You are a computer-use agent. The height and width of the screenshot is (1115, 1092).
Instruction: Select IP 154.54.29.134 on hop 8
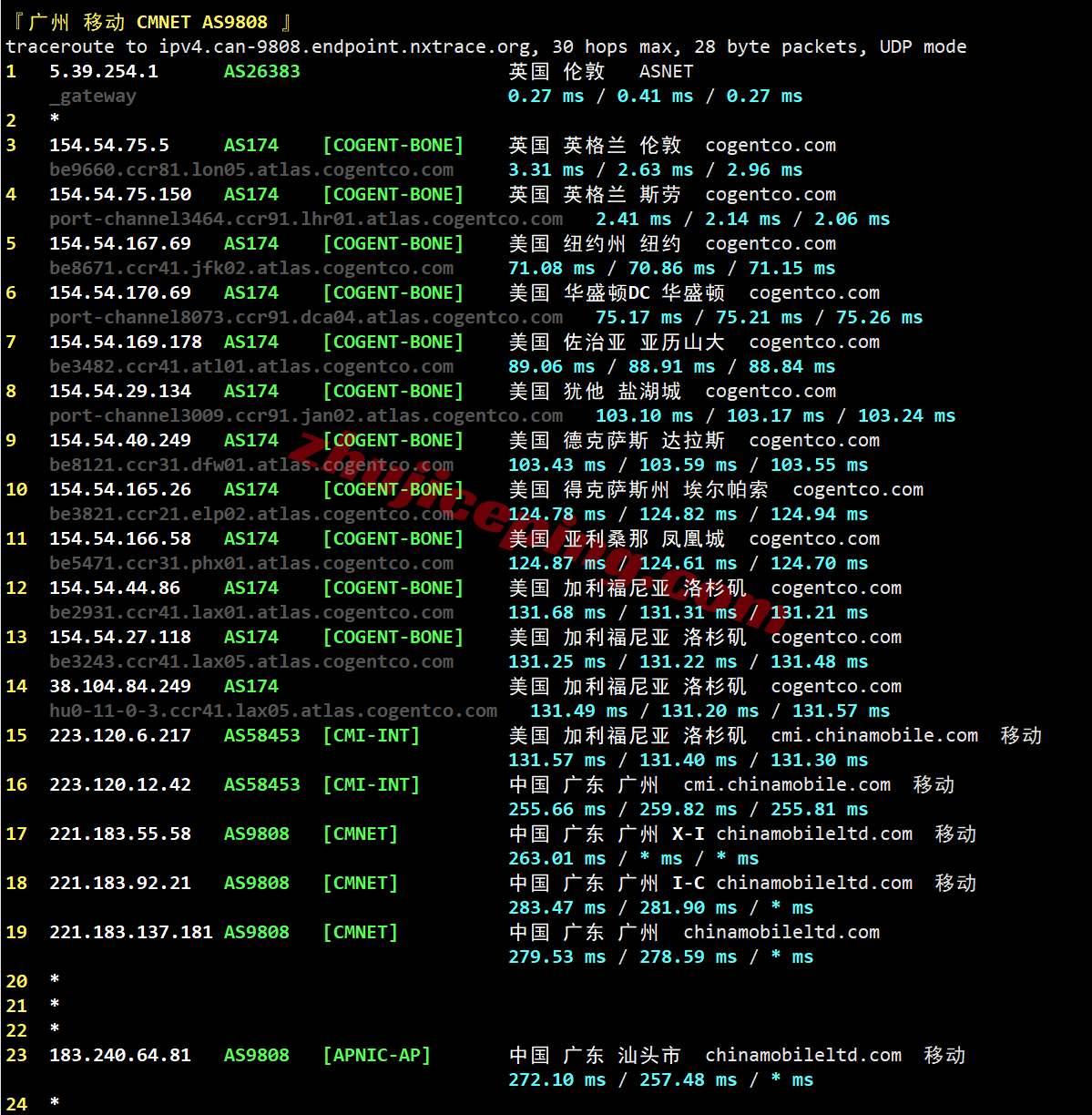120,391
